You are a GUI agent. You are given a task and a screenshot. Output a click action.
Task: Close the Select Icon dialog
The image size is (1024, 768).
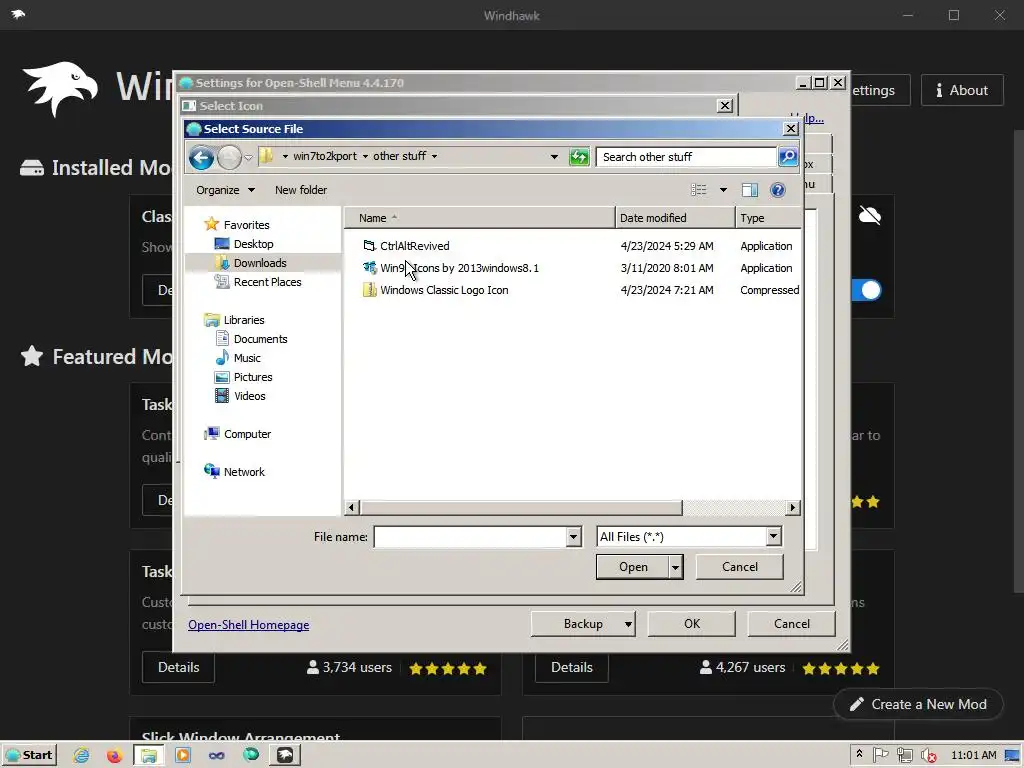click(725, 106)
